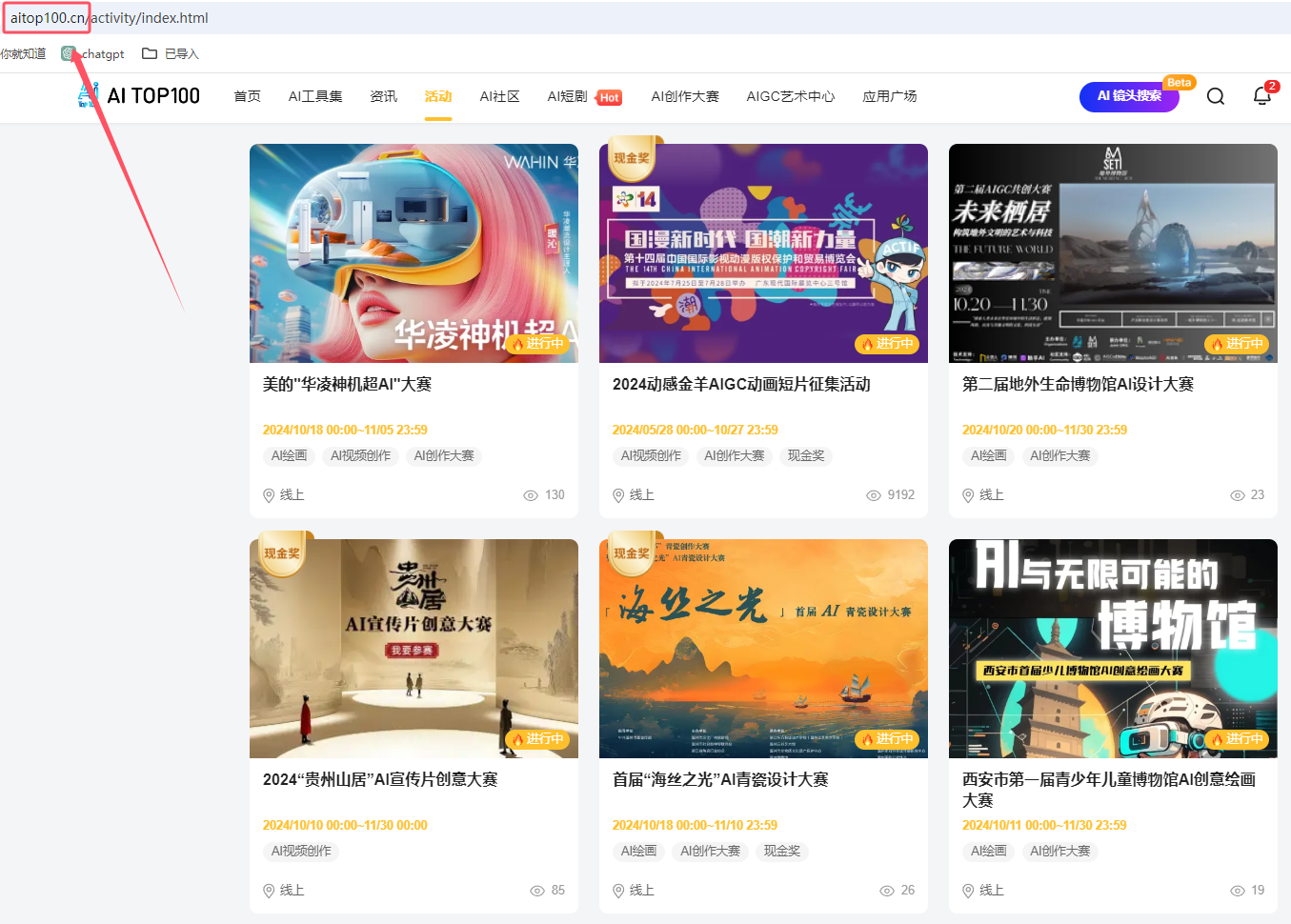The height and width of the screenshot is (924, 1291).
Task: Select AIGC艺术中心 in the top navigation
Action: [x=791, y=95]
